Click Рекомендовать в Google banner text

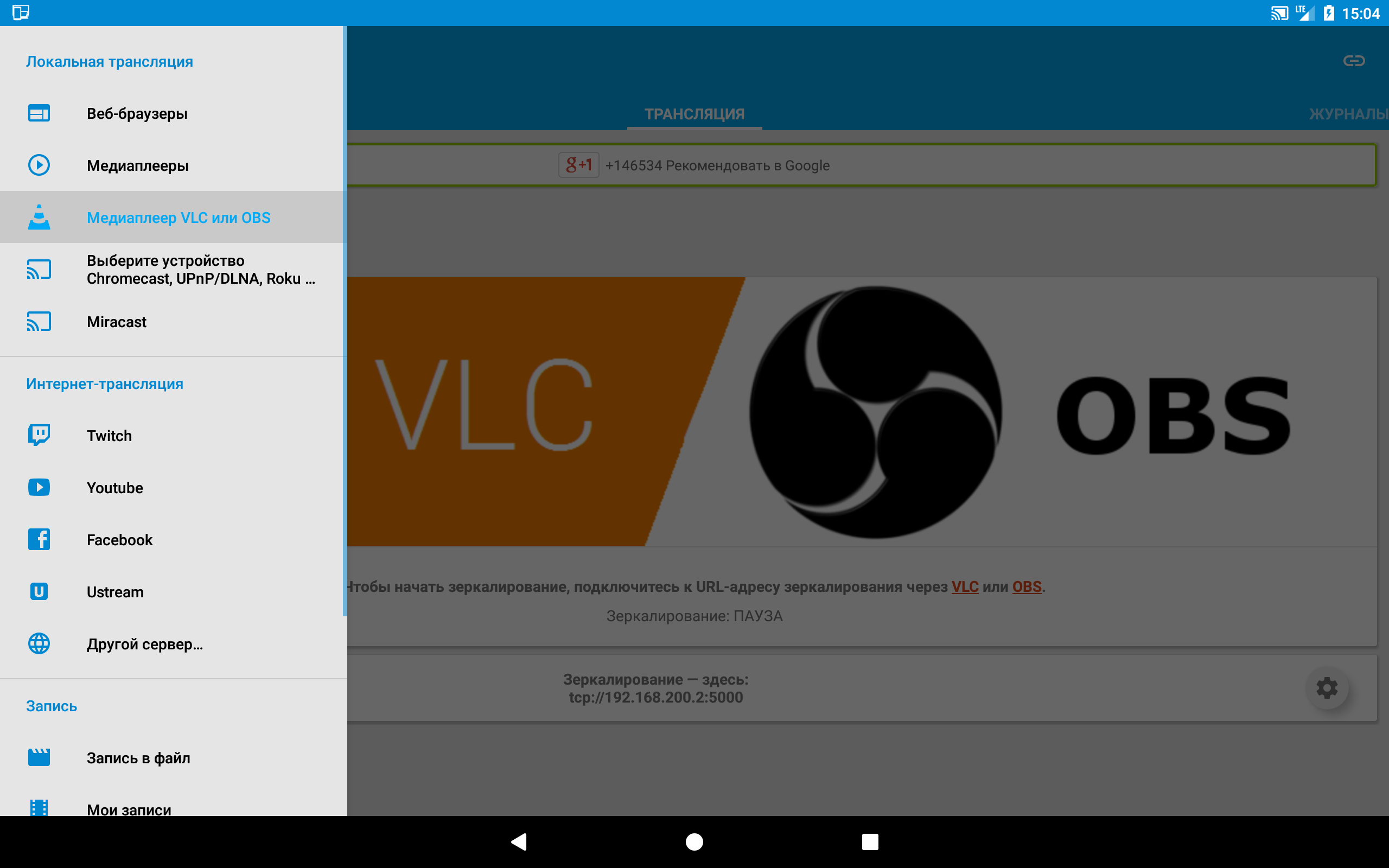[717, 165]
